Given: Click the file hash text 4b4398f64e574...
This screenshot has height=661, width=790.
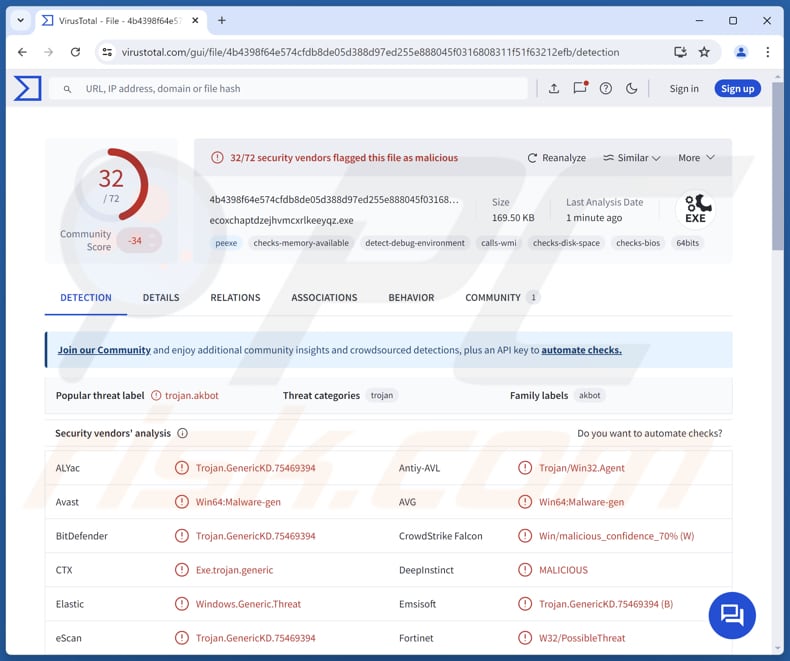Looking at the screenshot, I should (x=334, y=200).
